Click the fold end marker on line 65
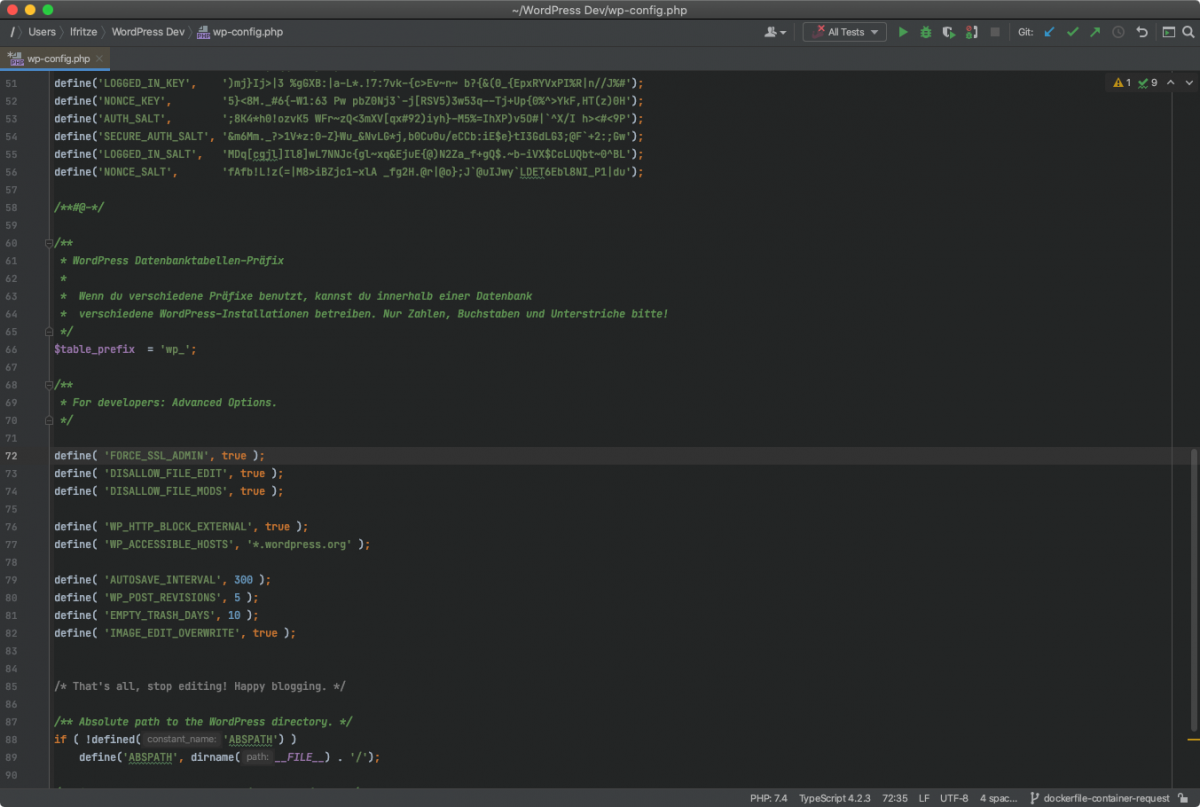Image resolution: width=1200 pixels, height=807 pixels. [x=49, y=332]
